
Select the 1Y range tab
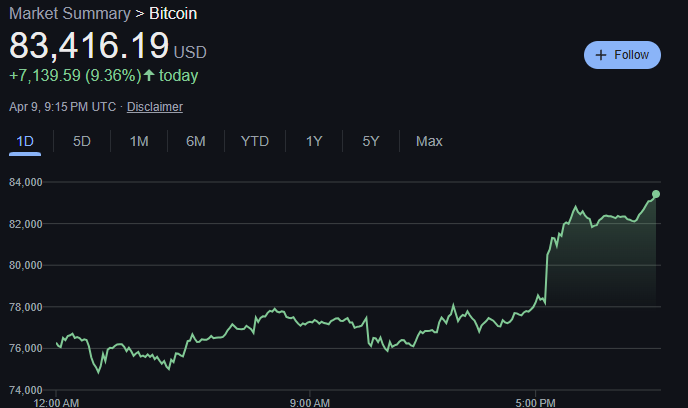(x=314, y=141)
